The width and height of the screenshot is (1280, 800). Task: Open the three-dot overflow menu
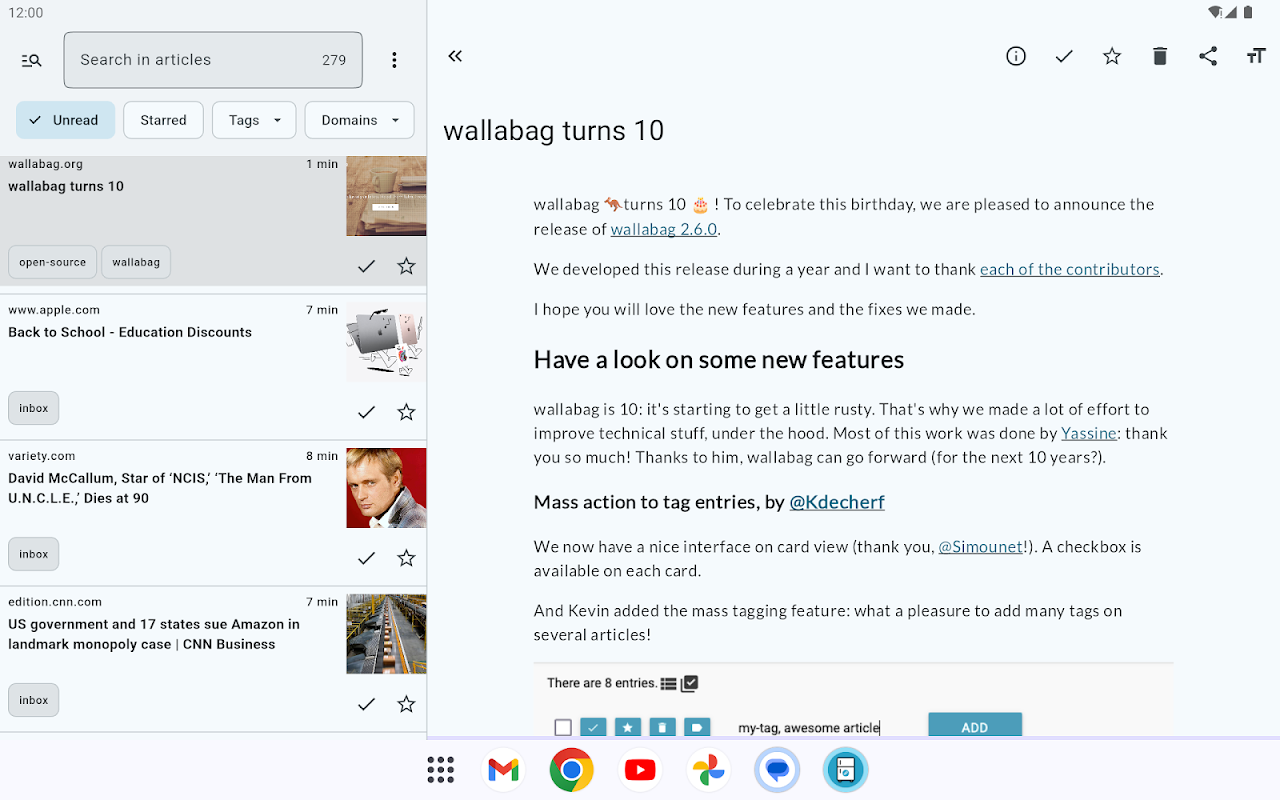coord(394,60)
